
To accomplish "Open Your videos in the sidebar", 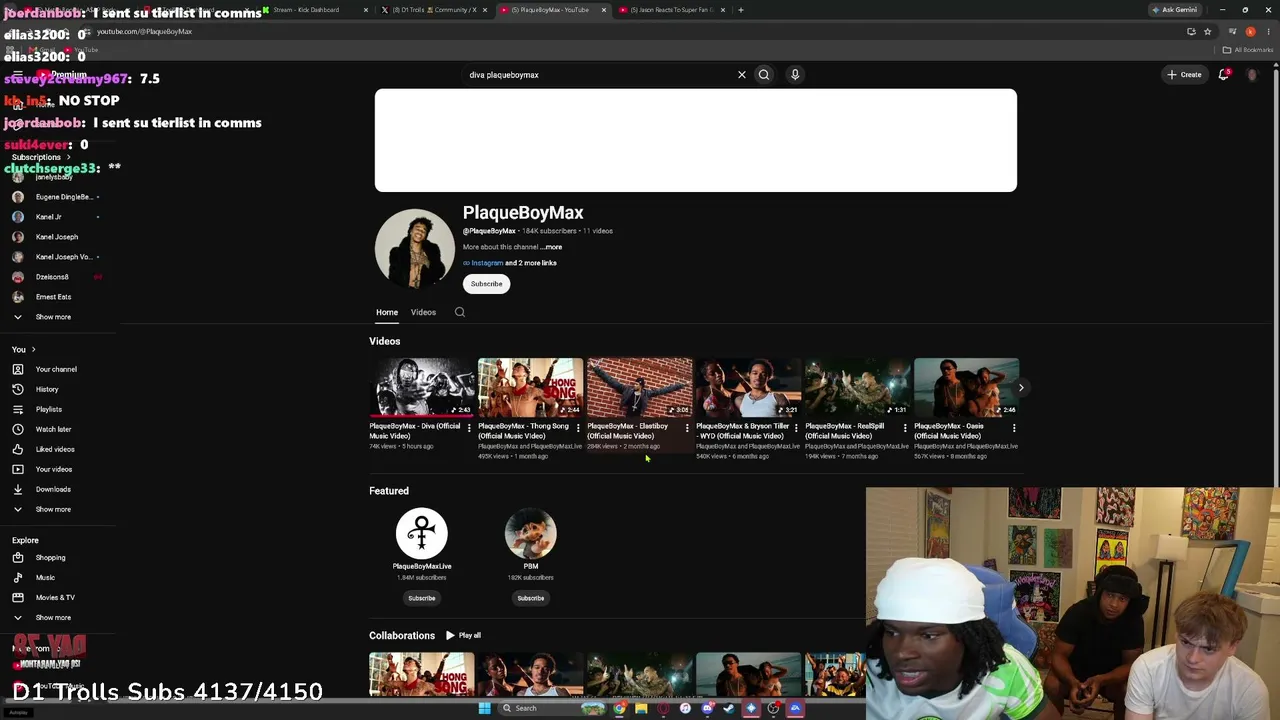I will (54, 469).
